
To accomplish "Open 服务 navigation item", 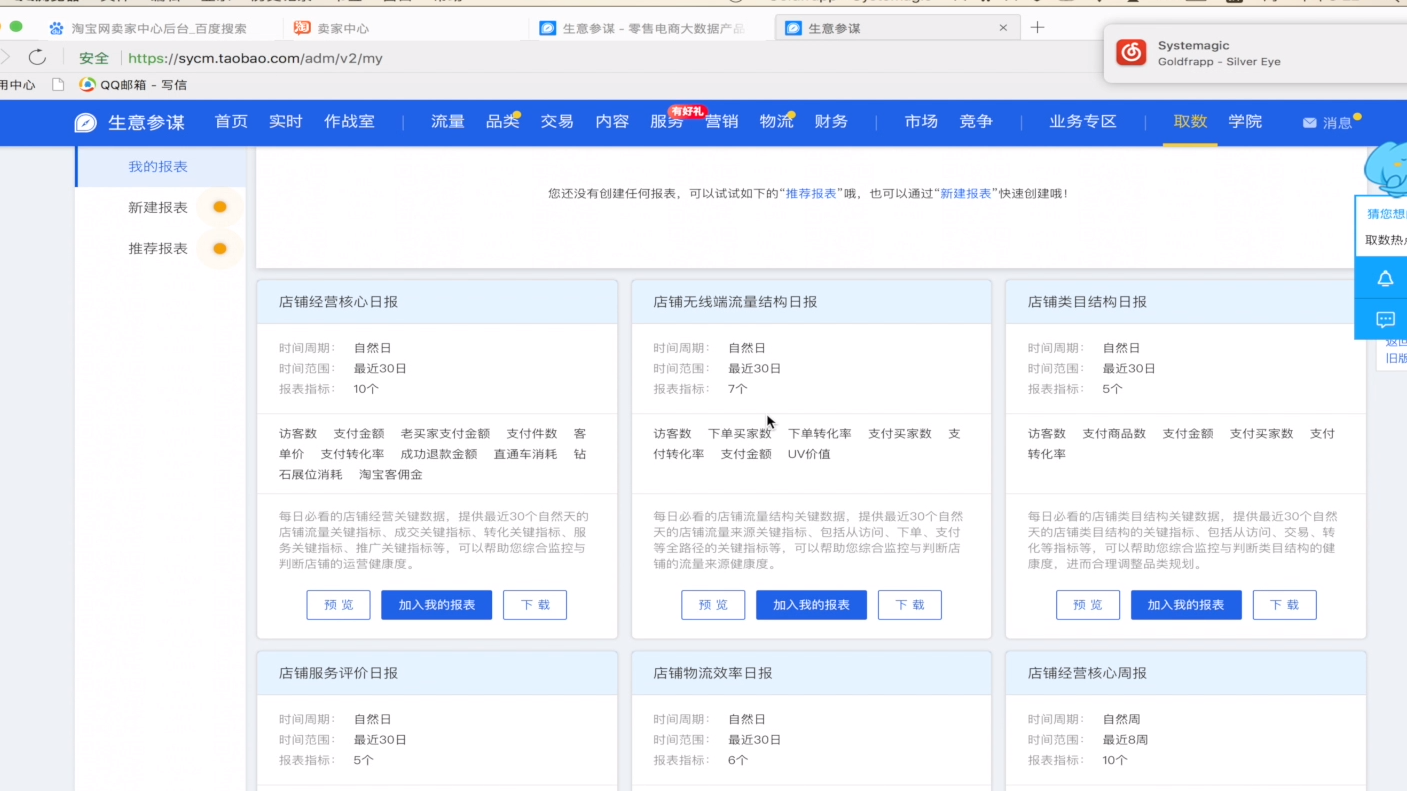I will pyautogui.click(x=667, y=121).
